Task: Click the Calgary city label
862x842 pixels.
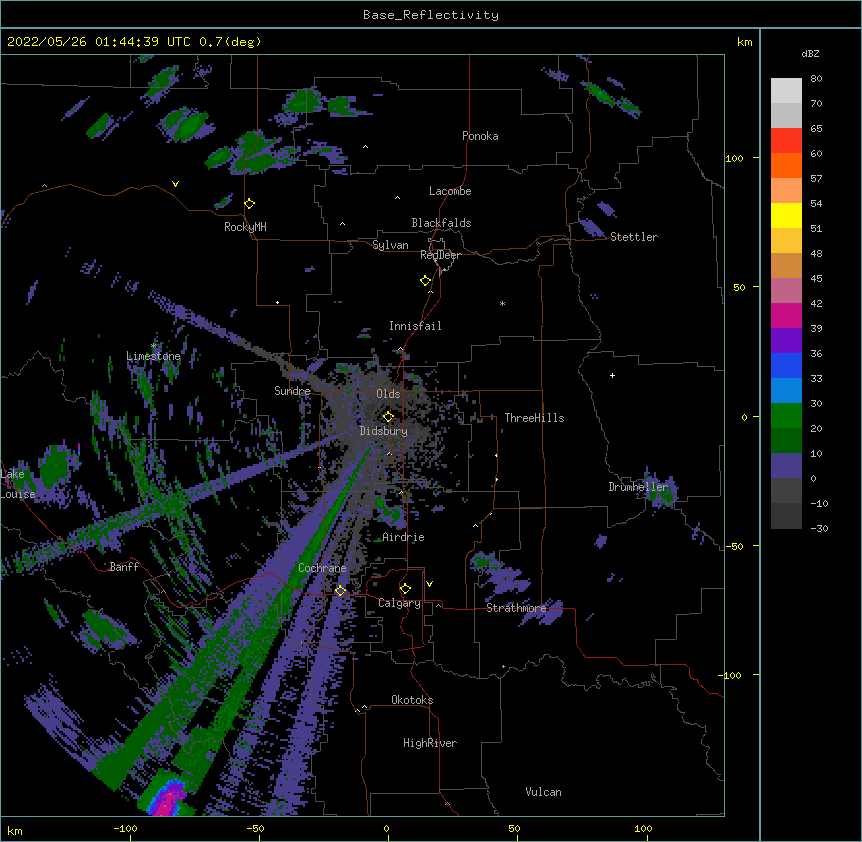Action: click(400, 603)
